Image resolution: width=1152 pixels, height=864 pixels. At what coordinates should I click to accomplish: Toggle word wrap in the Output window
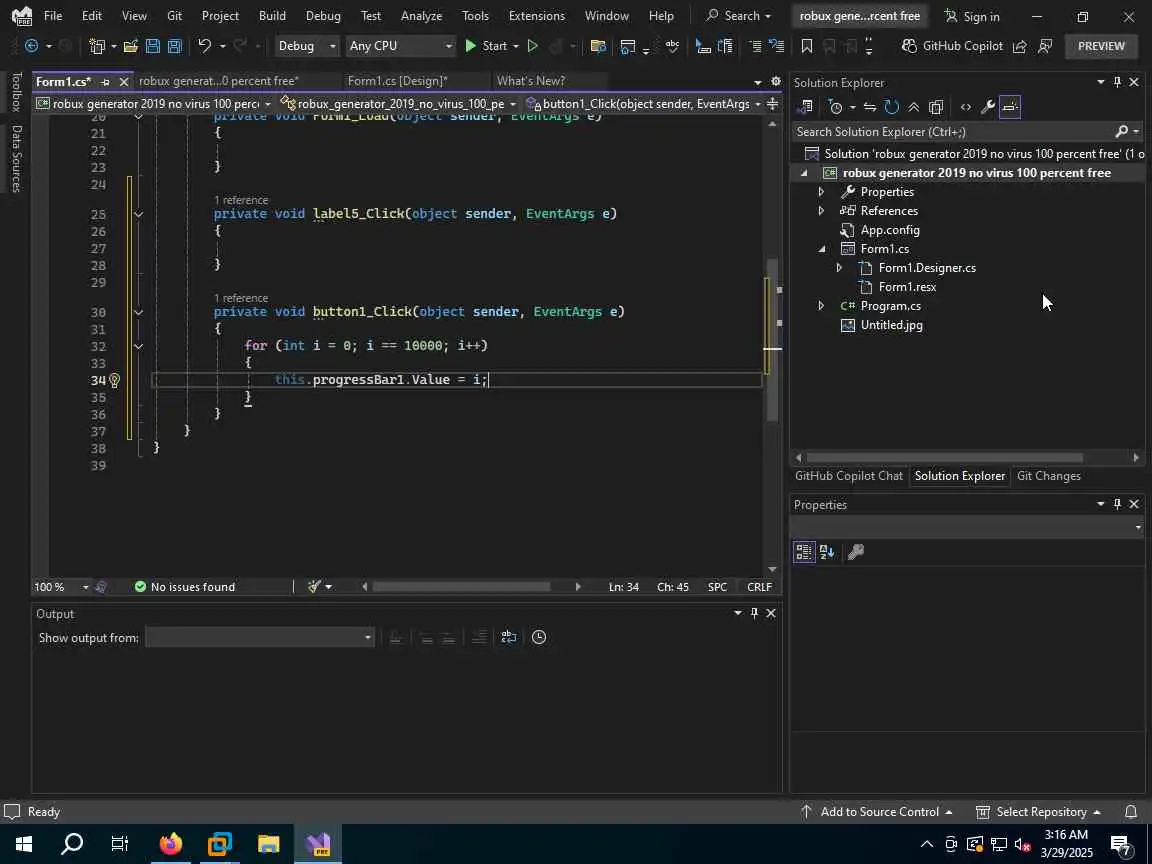(508, 637)
